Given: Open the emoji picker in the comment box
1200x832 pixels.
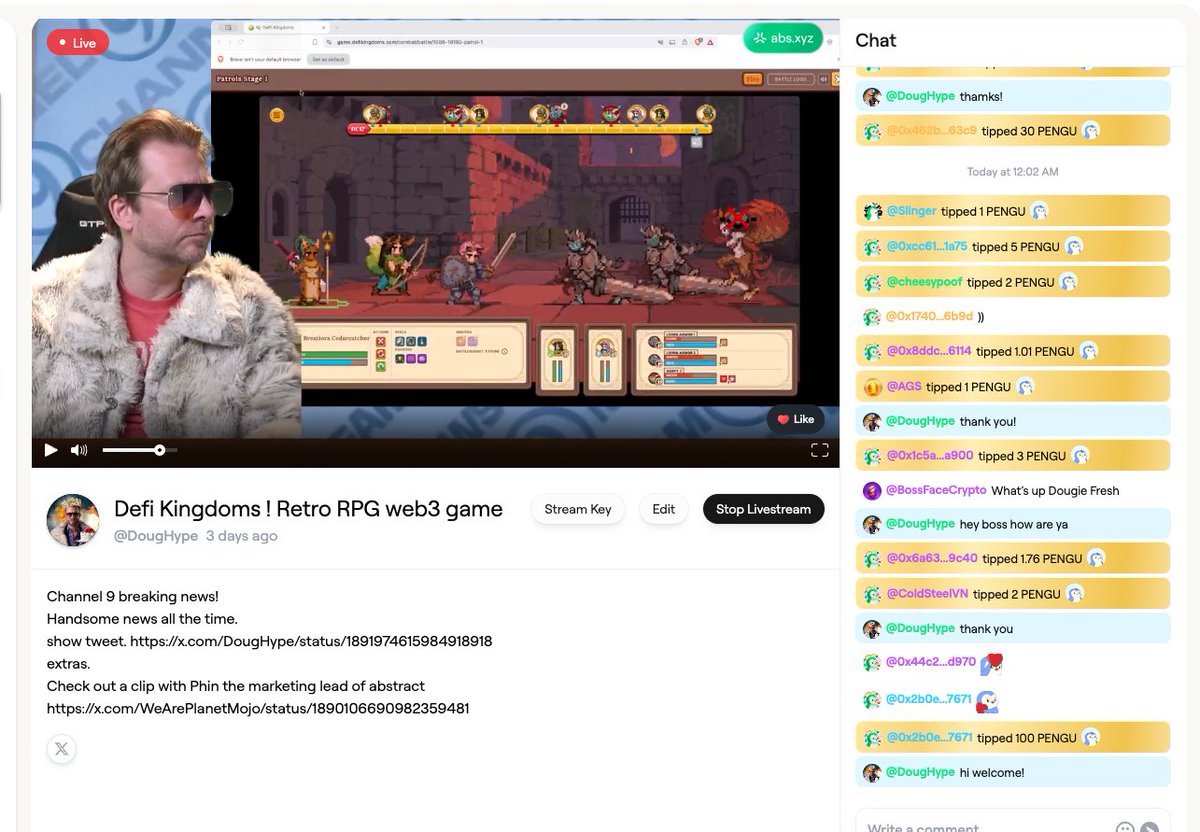Looking at the screenshot, I should pos(1125,828).
